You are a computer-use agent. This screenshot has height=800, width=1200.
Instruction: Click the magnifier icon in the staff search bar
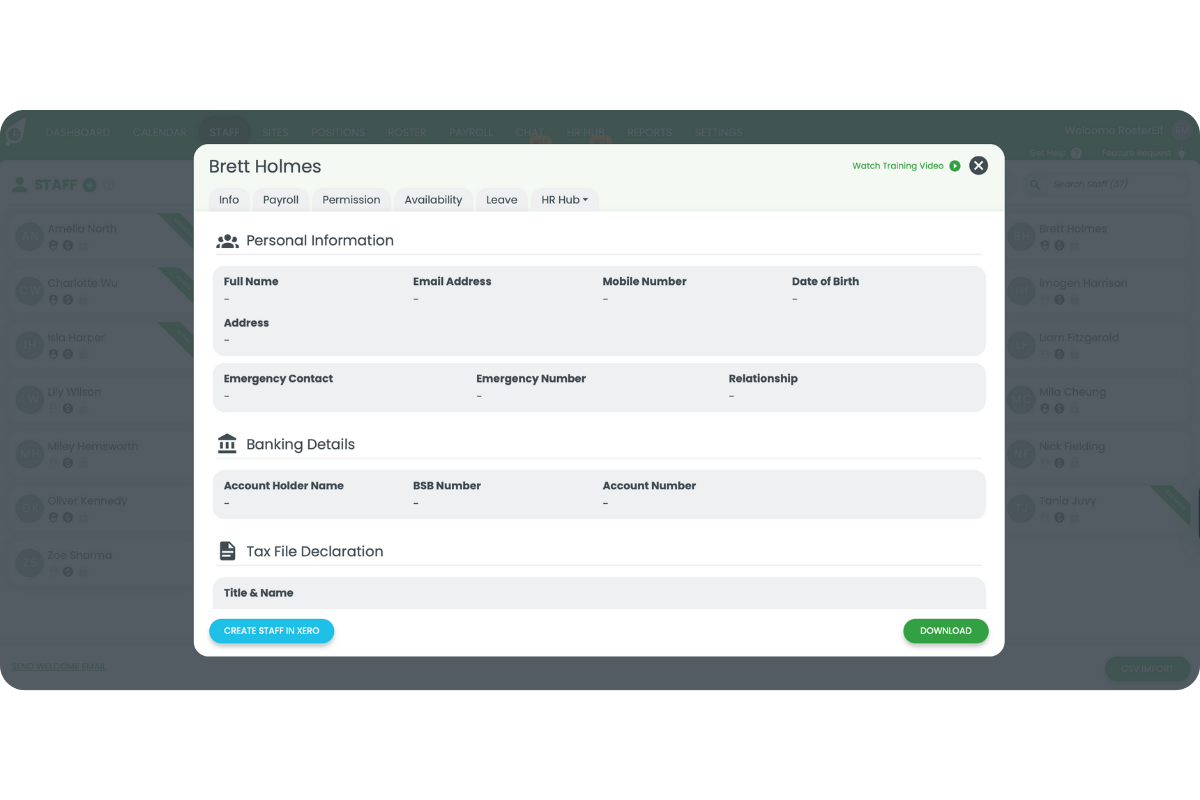pos(1035,184)
